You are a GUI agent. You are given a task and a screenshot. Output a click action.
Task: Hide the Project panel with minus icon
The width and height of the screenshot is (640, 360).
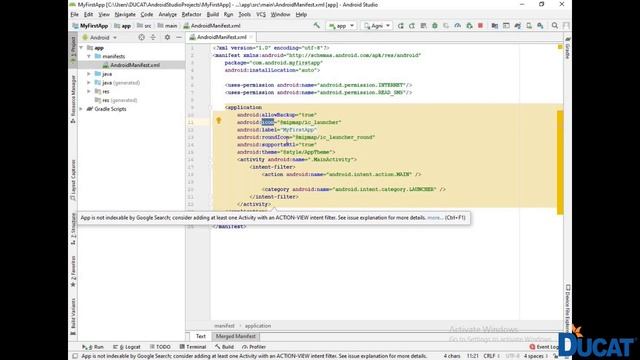tap(179, 37)
